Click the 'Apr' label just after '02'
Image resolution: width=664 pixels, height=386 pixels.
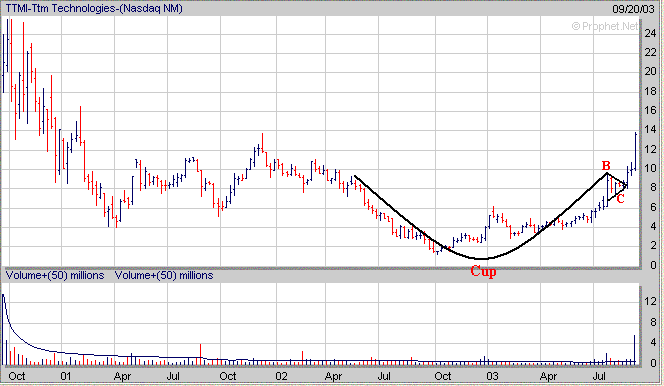[x=333, y=376]
